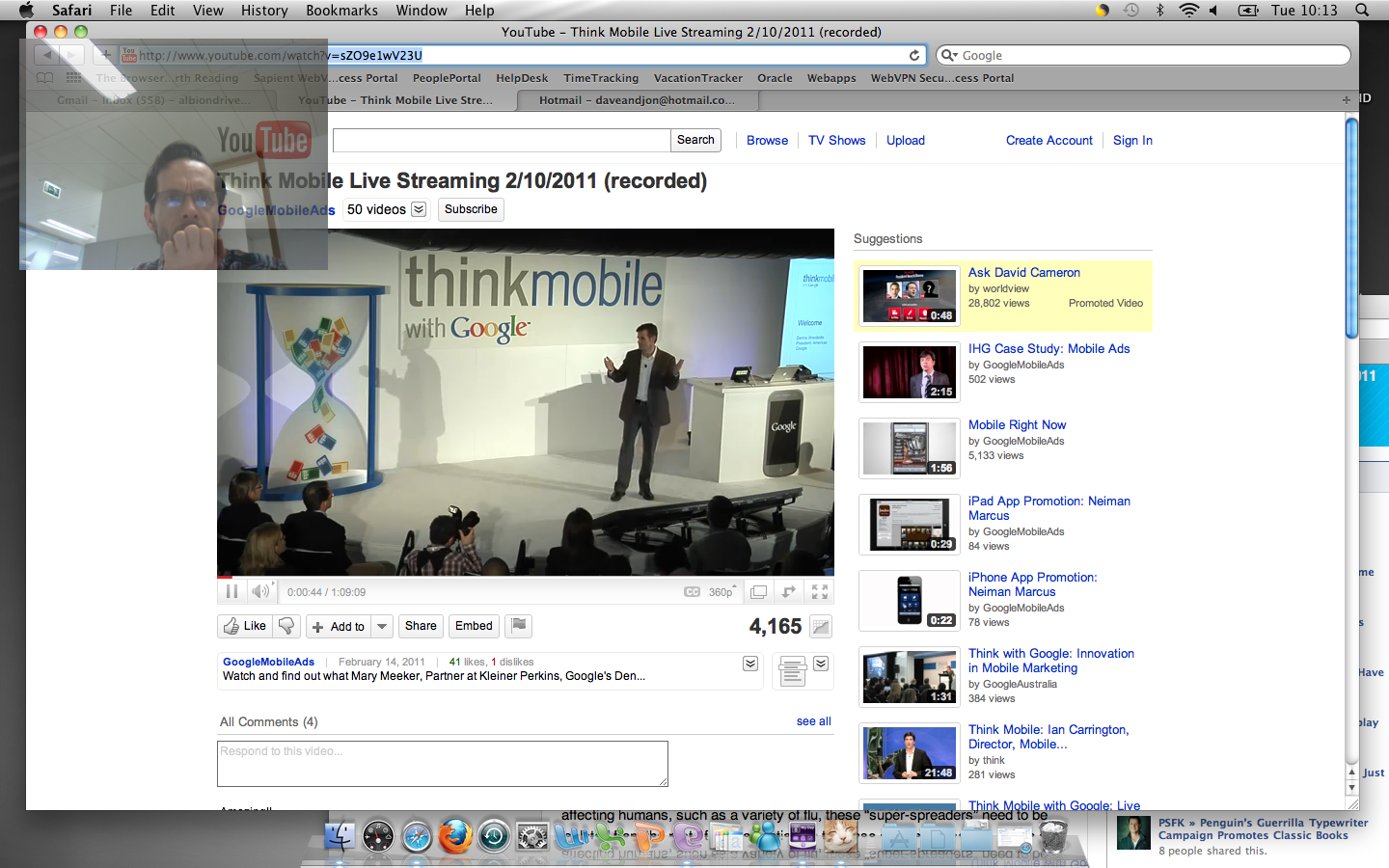Screen dimensions: 1389x868
Task: Click the Subscribe button
Action: pyautogui.click(x=471, y=209)
